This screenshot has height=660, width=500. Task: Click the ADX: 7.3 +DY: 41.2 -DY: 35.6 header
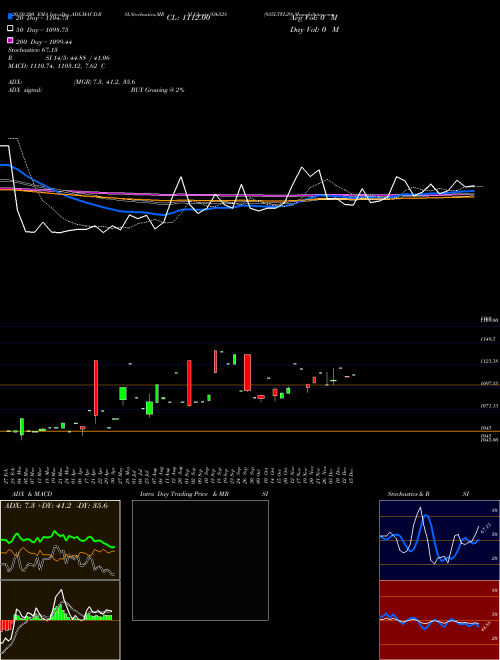[x=56, y=506]
